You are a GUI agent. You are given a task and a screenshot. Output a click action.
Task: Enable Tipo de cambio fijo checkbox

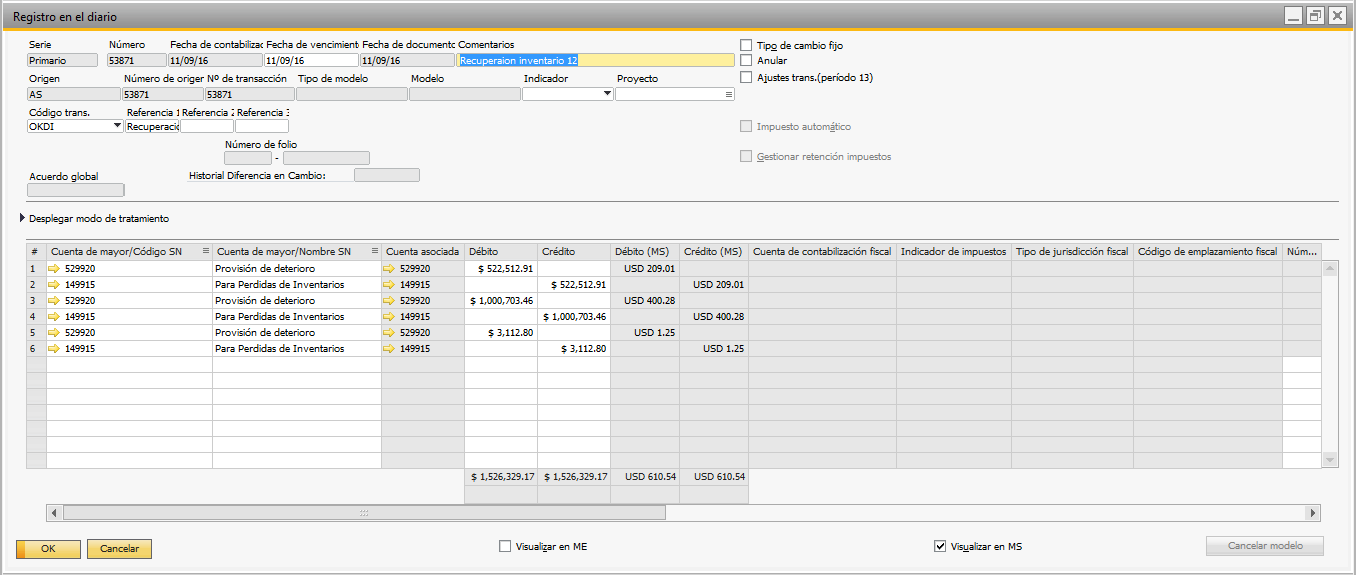[x=746, y=45]
